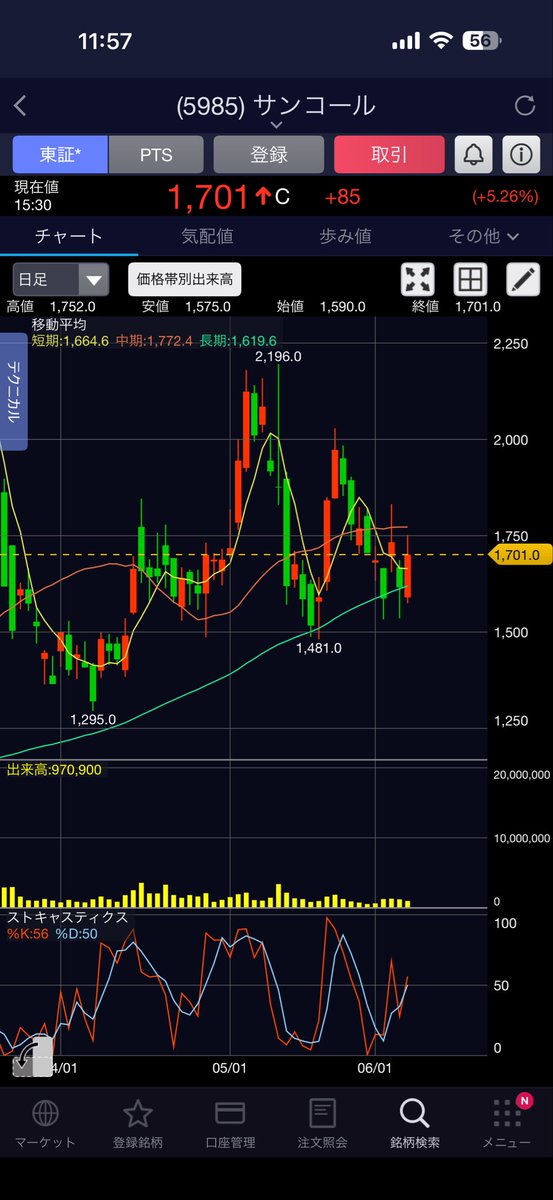Tap the battery indicator in status bar
Image resolution: width=553 pixels, height=1200 pixels.
coord(481,41)
